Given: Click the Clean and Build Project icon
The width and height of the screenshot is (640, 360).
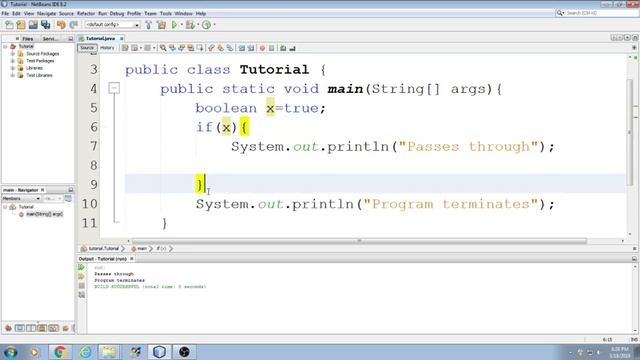Looking at the screenshot, I should tap(161, 25).
